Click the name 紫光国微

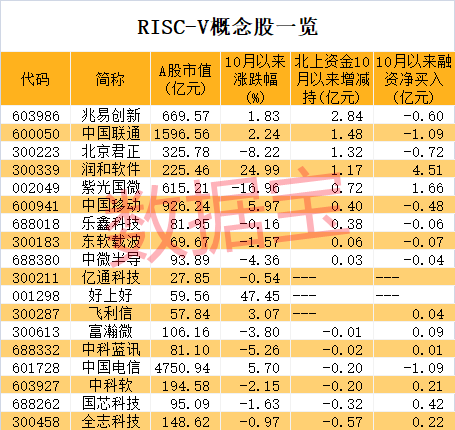click(111, 187)
